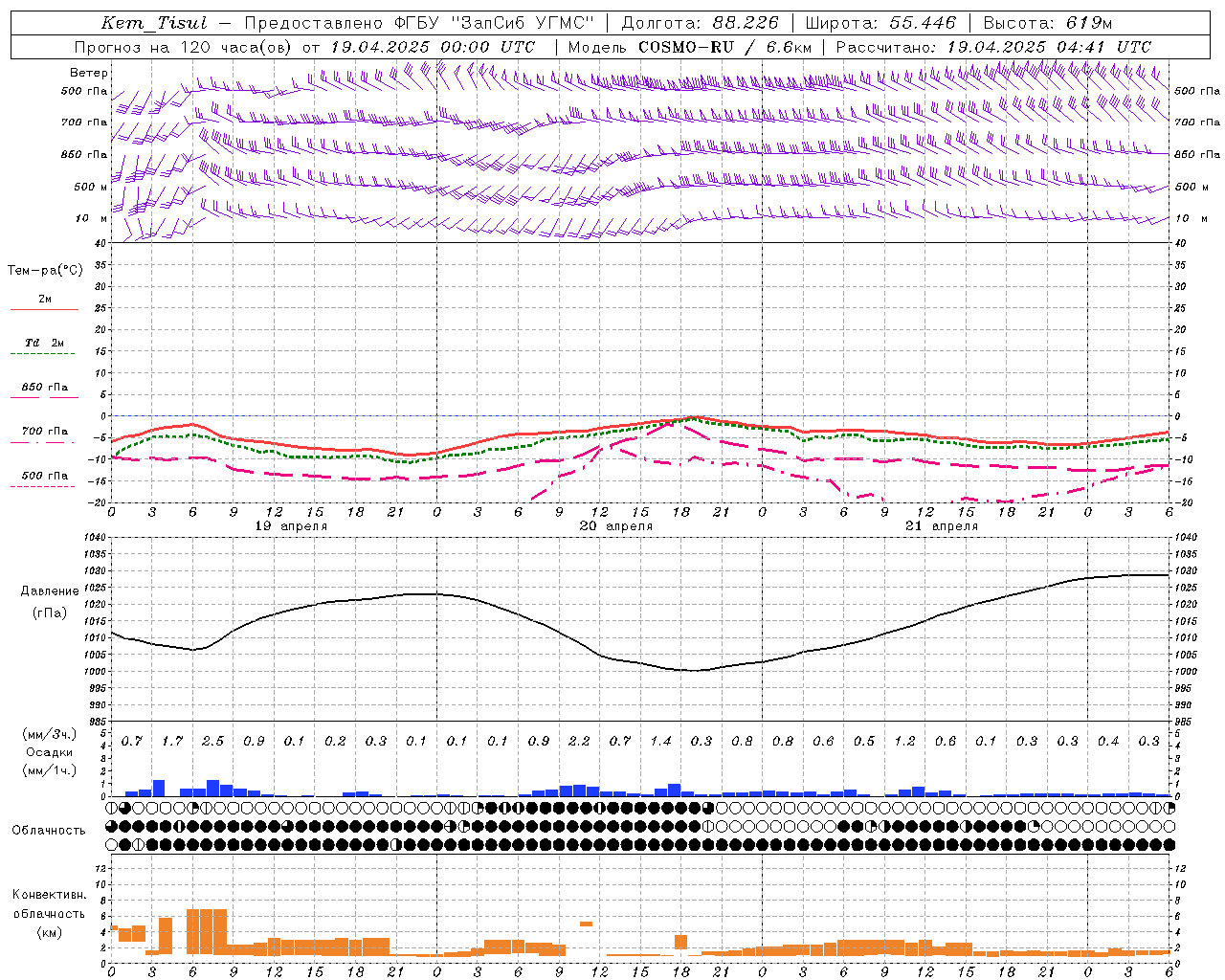Click the Давление panel label
The width and height of the screenshot is (1225, 980).
click(50, 591)
